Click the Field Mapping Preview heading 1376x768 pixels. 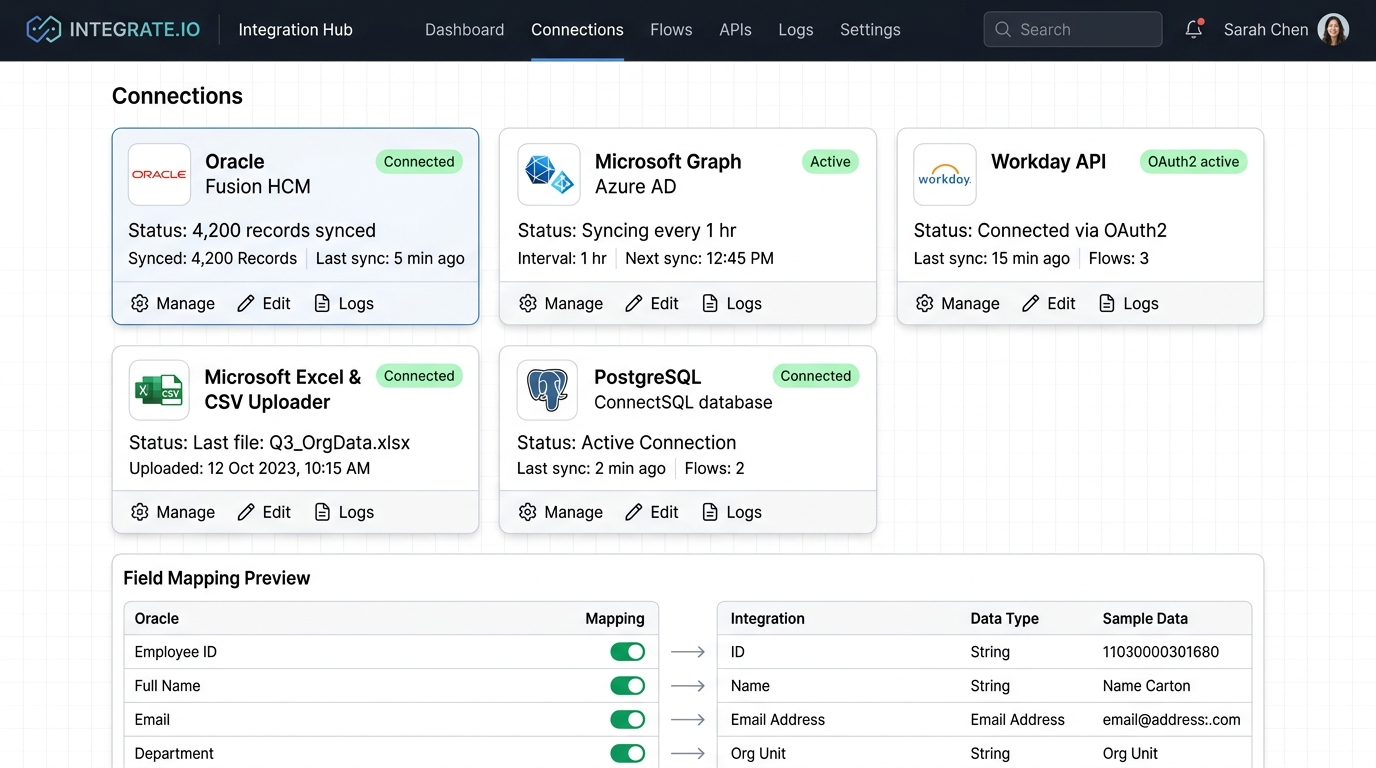[x=217, y=578]
